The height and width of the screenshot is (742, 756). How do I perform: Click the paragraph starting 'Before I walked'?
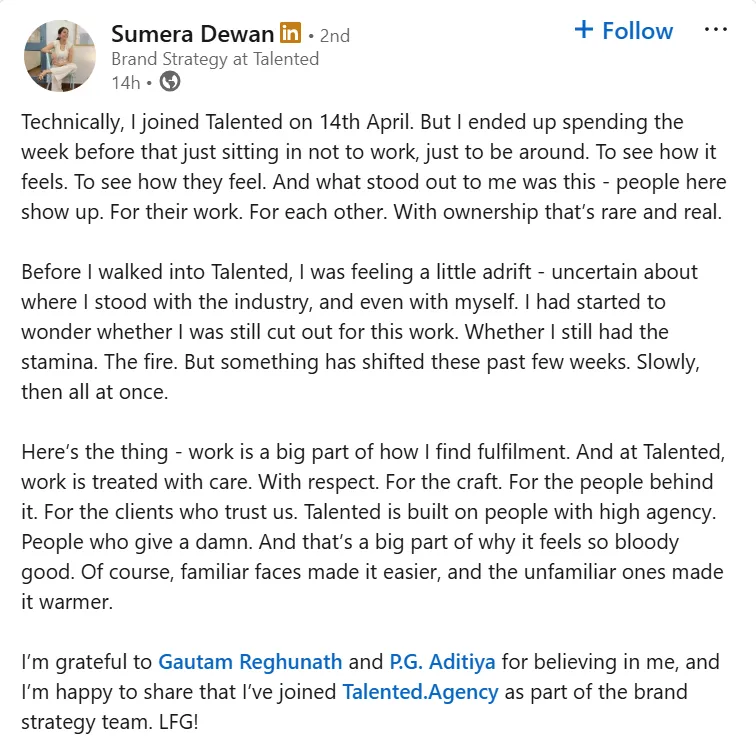pos(361,332)
